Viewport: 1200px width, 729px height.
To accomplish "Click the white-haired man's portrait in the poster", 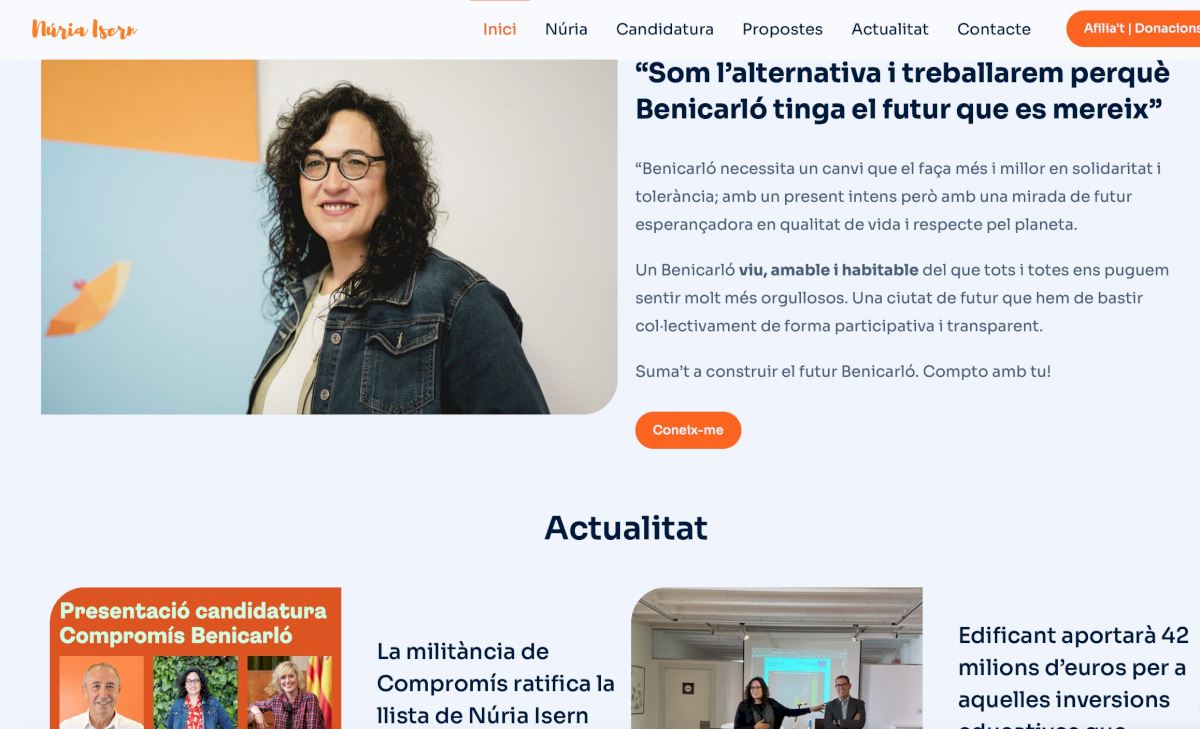I will [102, 692].
